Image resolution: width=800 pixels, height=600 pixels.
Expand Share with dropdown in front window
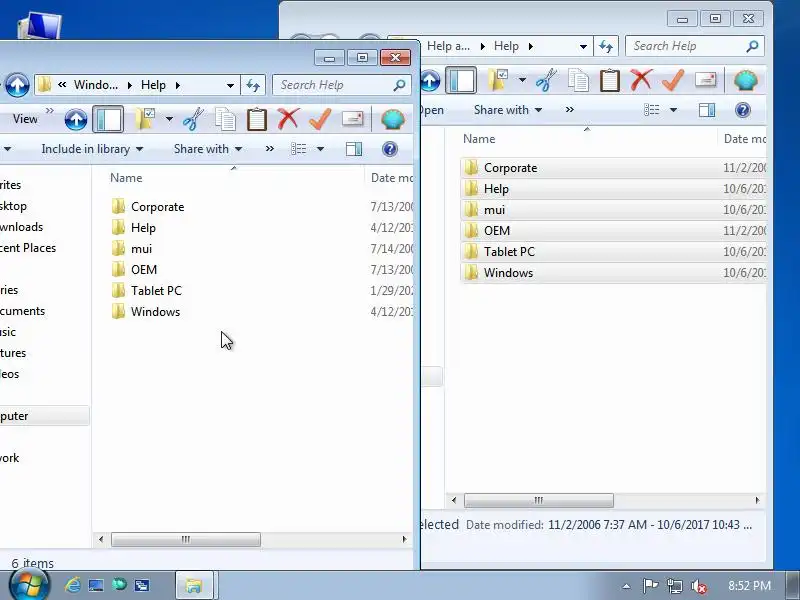[x=208, y=149]
